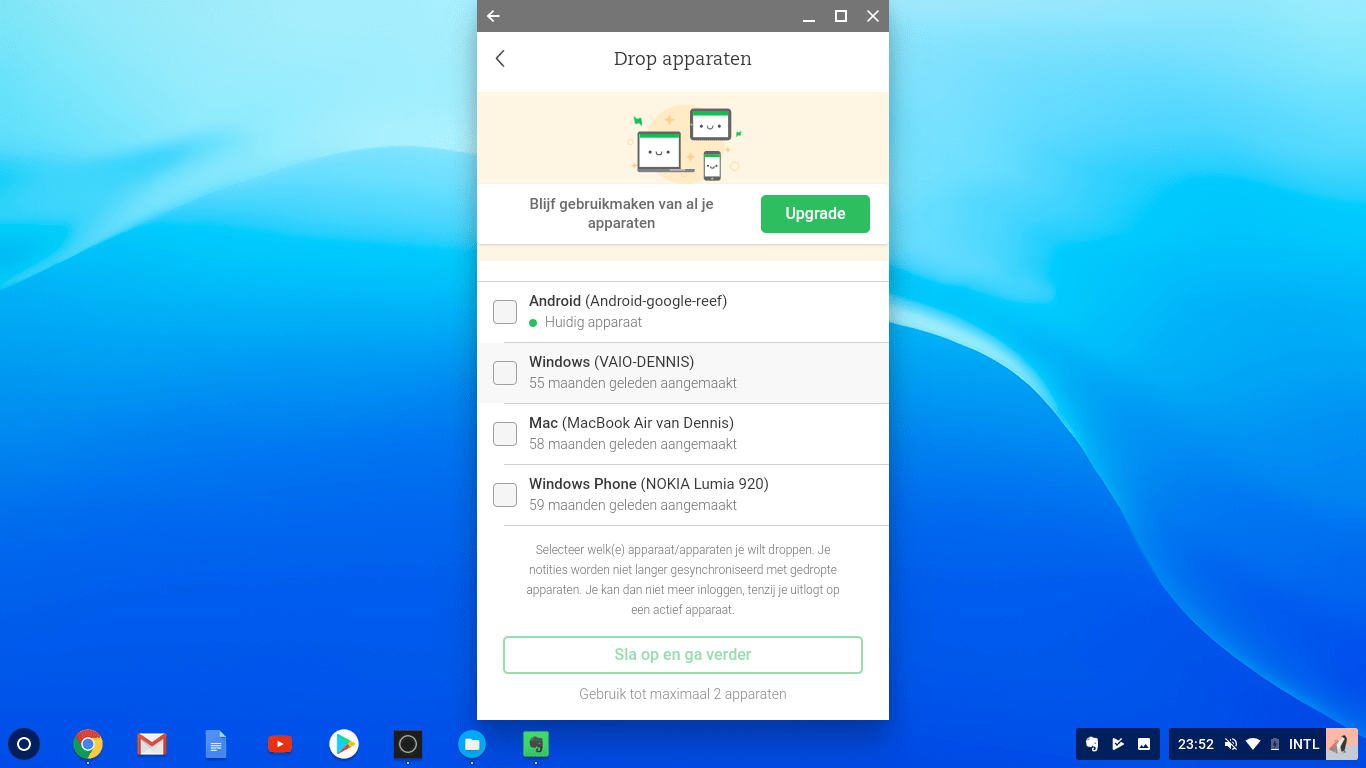Screen dimensions: 1366x768
Task: Open the launcher circle button
Action: pyautogui.click(x=24, y=744)
